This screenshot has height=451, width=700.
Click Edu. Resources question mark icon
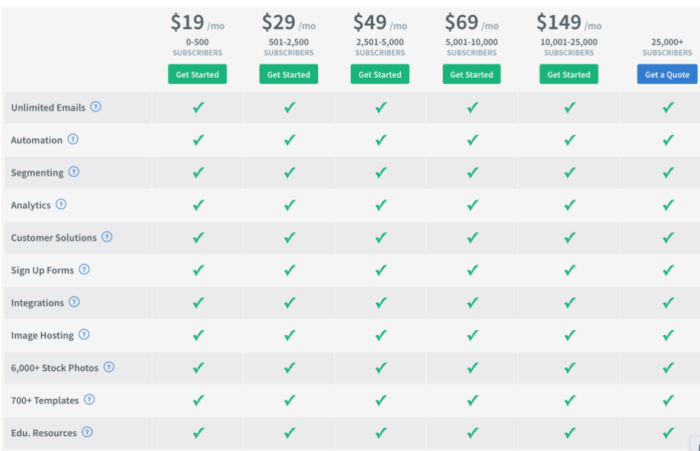point(87,432)
